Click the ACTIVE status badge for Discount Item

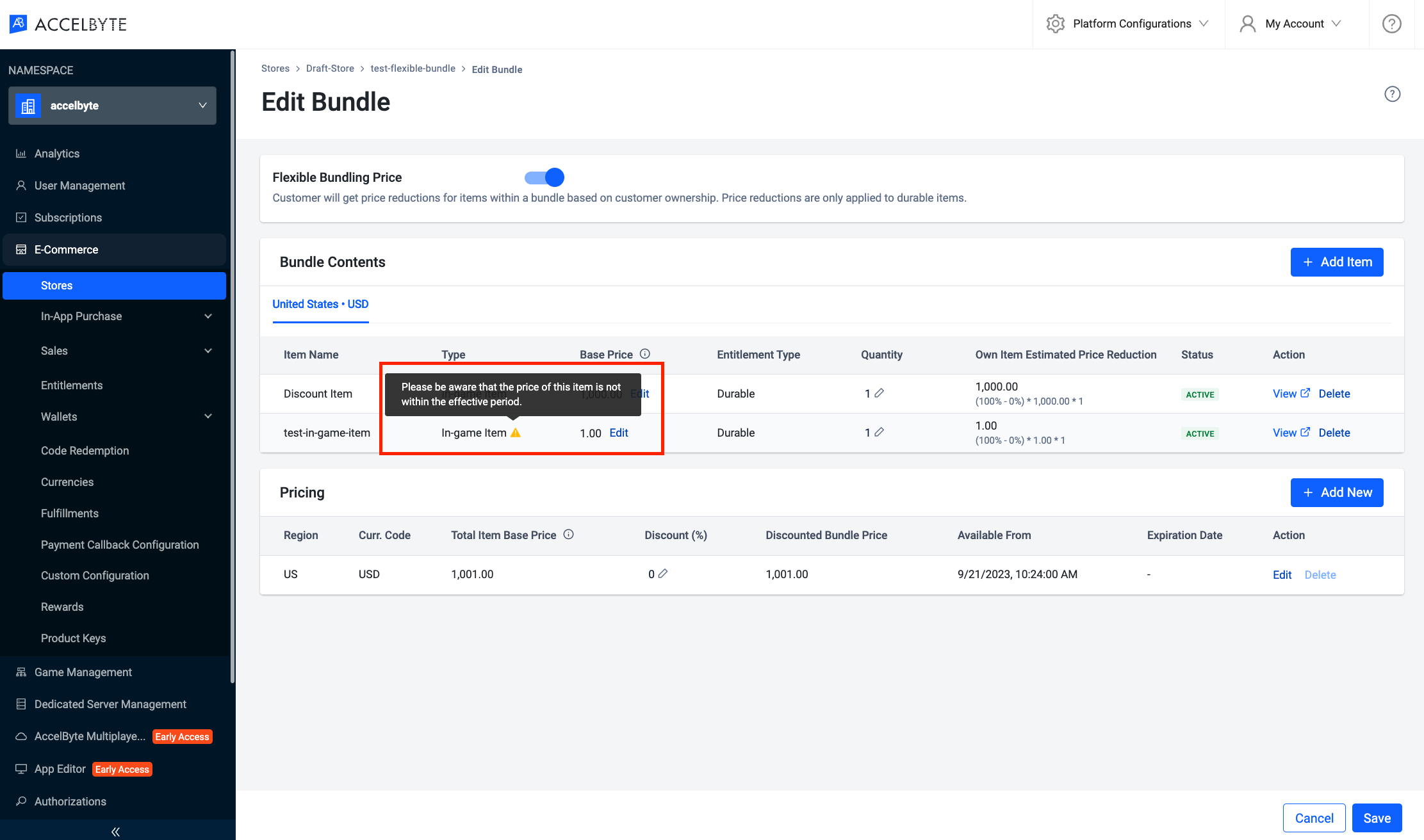(x=1200, y=394)
